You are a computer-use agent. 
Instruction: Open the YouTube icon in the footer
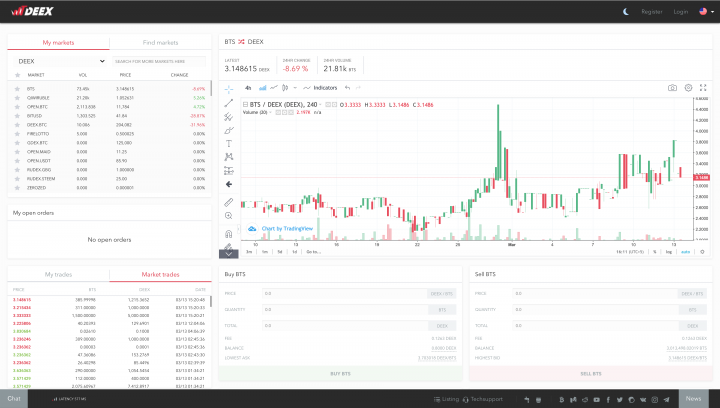(x=596, y=400)
